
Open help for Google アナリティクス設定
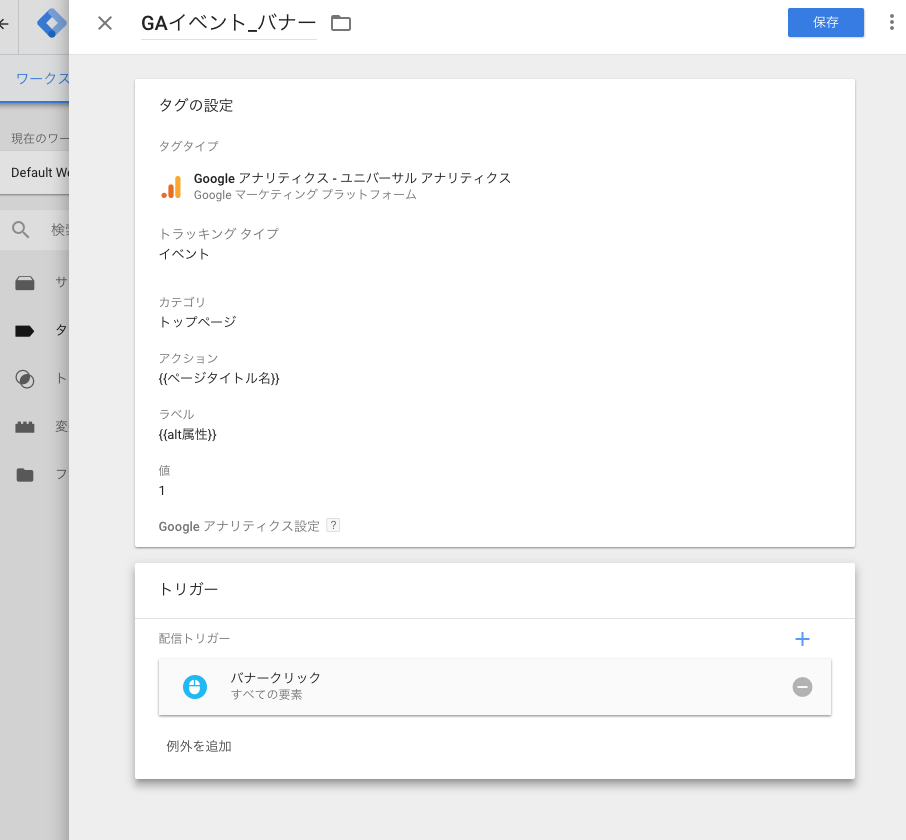click(333, 525)
